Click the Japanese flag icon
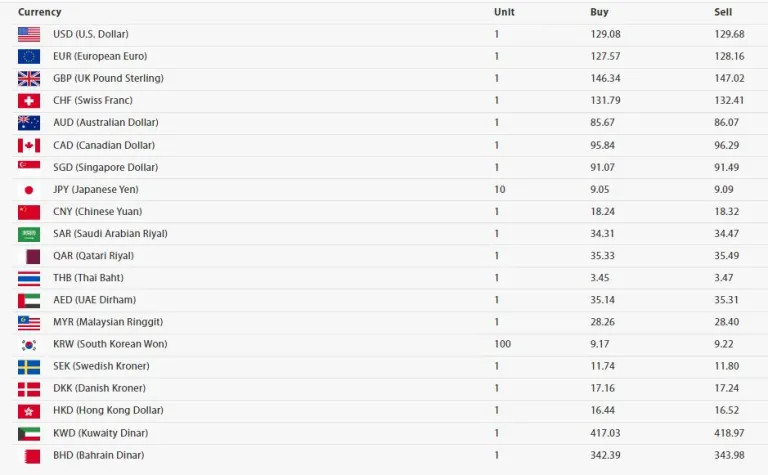Image resolution: width=768 pixels, height=475 pixels. pos(29,190)
